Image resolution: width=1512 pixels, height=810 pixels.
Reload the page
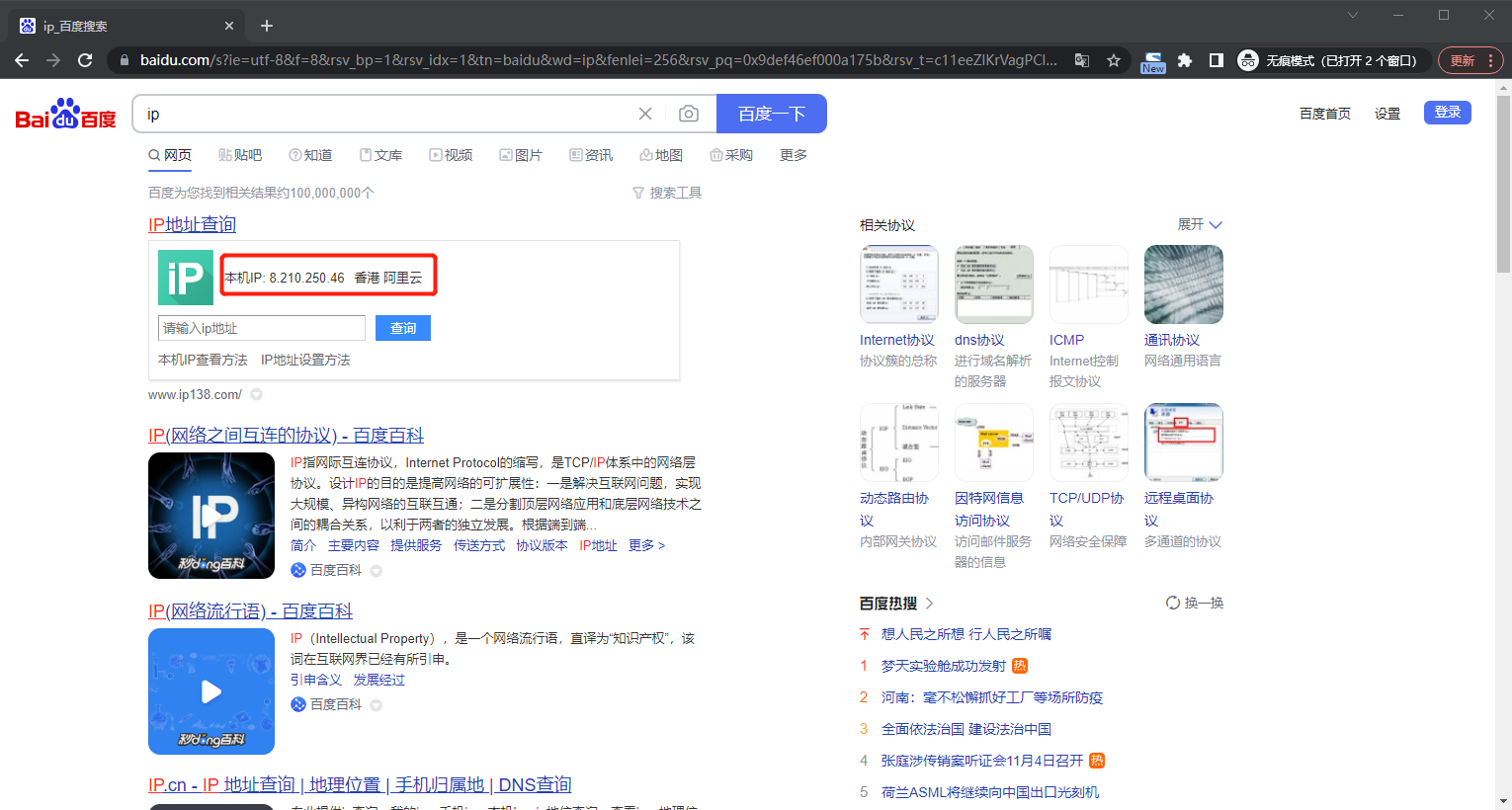click(x=85, y=60)
